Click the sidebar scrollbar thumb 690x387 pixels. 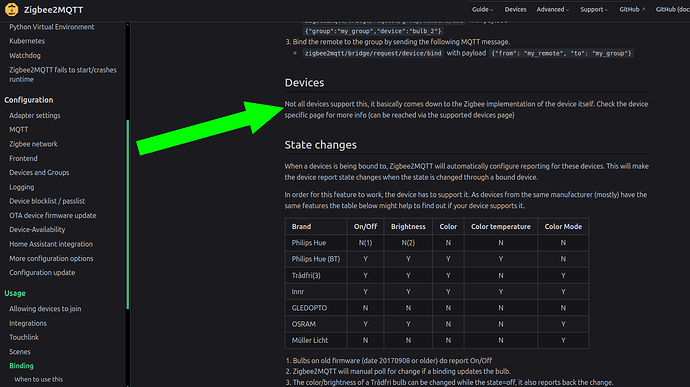pyautogui.click(x=128, y=214)
